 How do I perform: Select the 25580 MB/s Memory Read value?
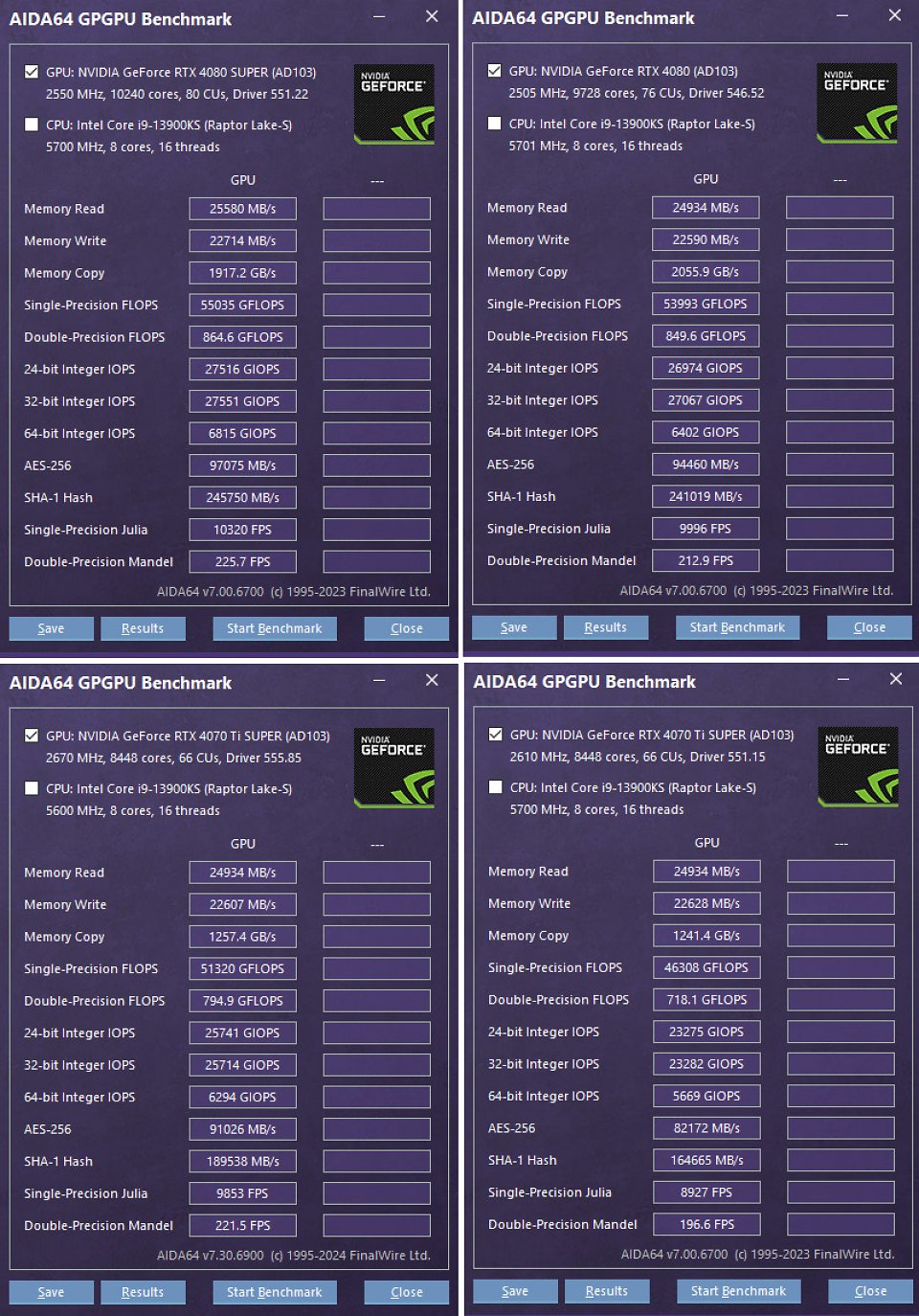coord(243,209)
